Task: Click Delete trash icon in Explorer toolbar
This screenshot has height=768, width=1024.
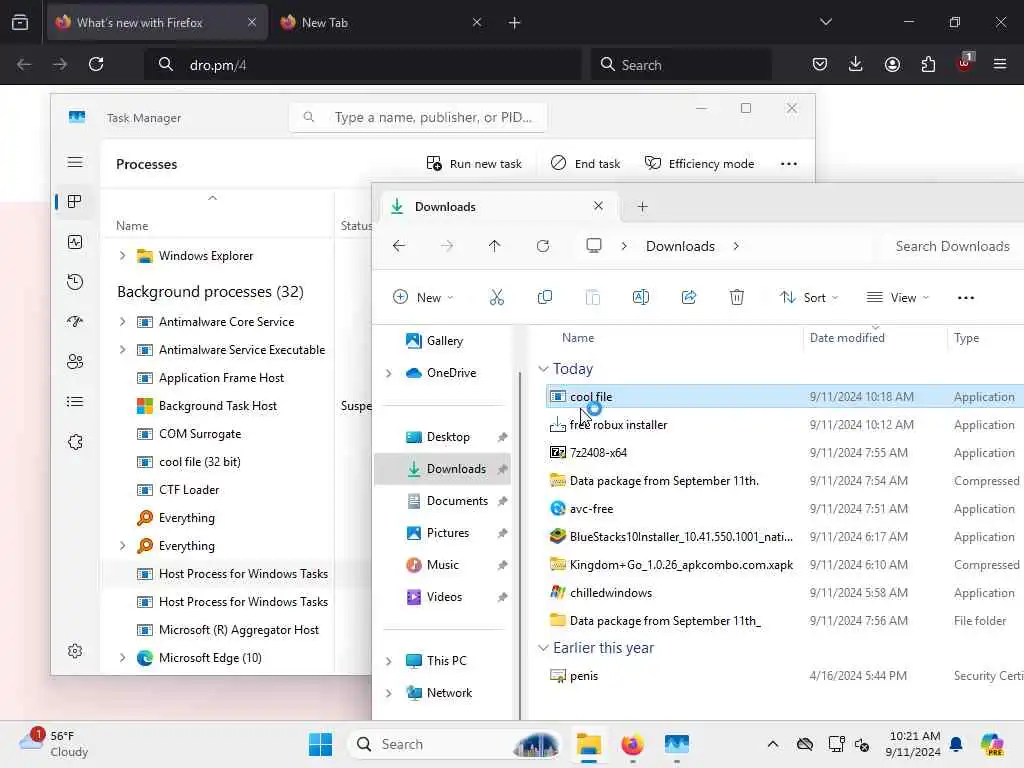Action: point(737,298)
